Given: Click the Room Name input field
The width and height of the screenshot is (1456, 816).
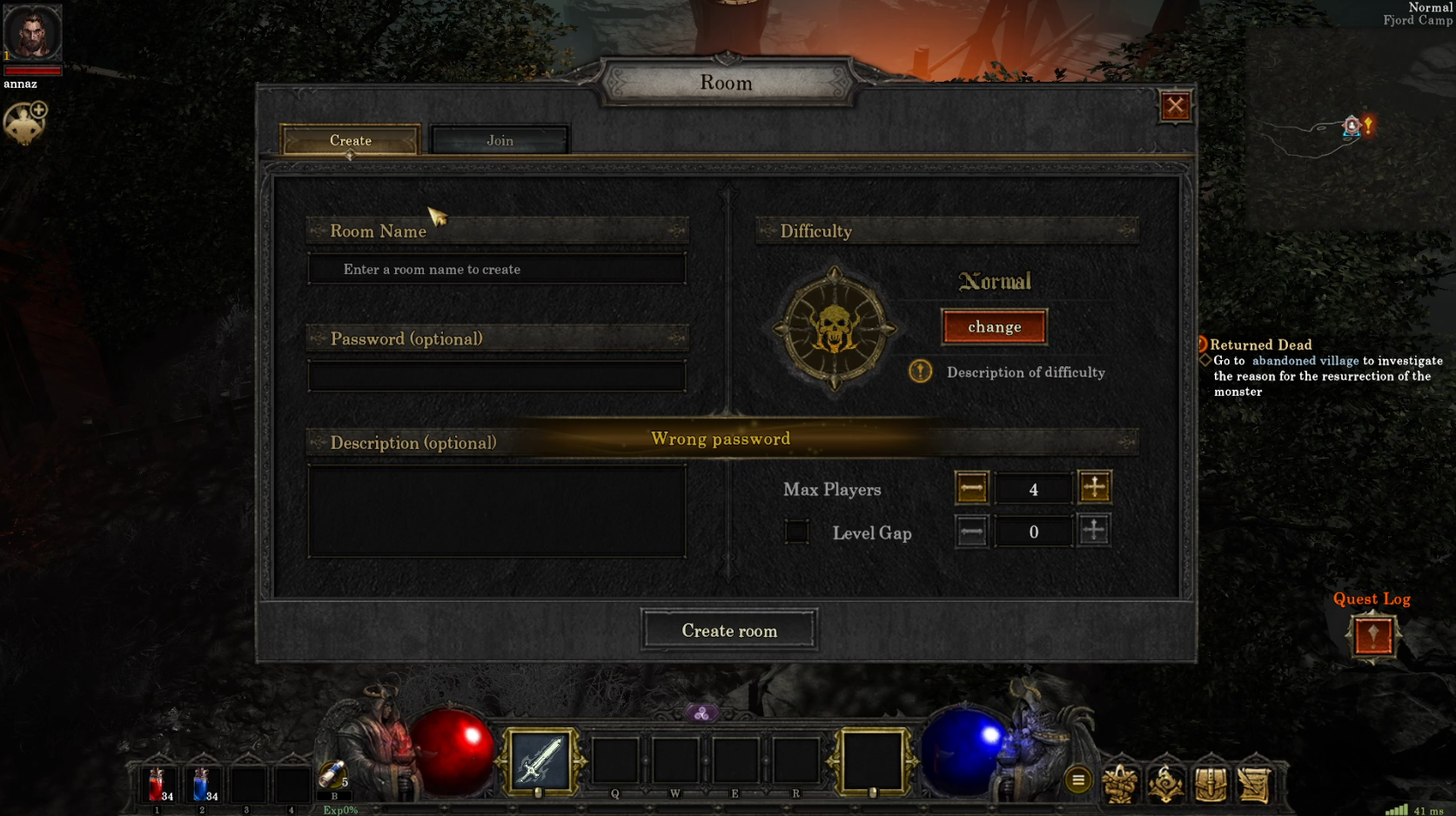Looking at the screenshot, I should [x=497, y=269].
